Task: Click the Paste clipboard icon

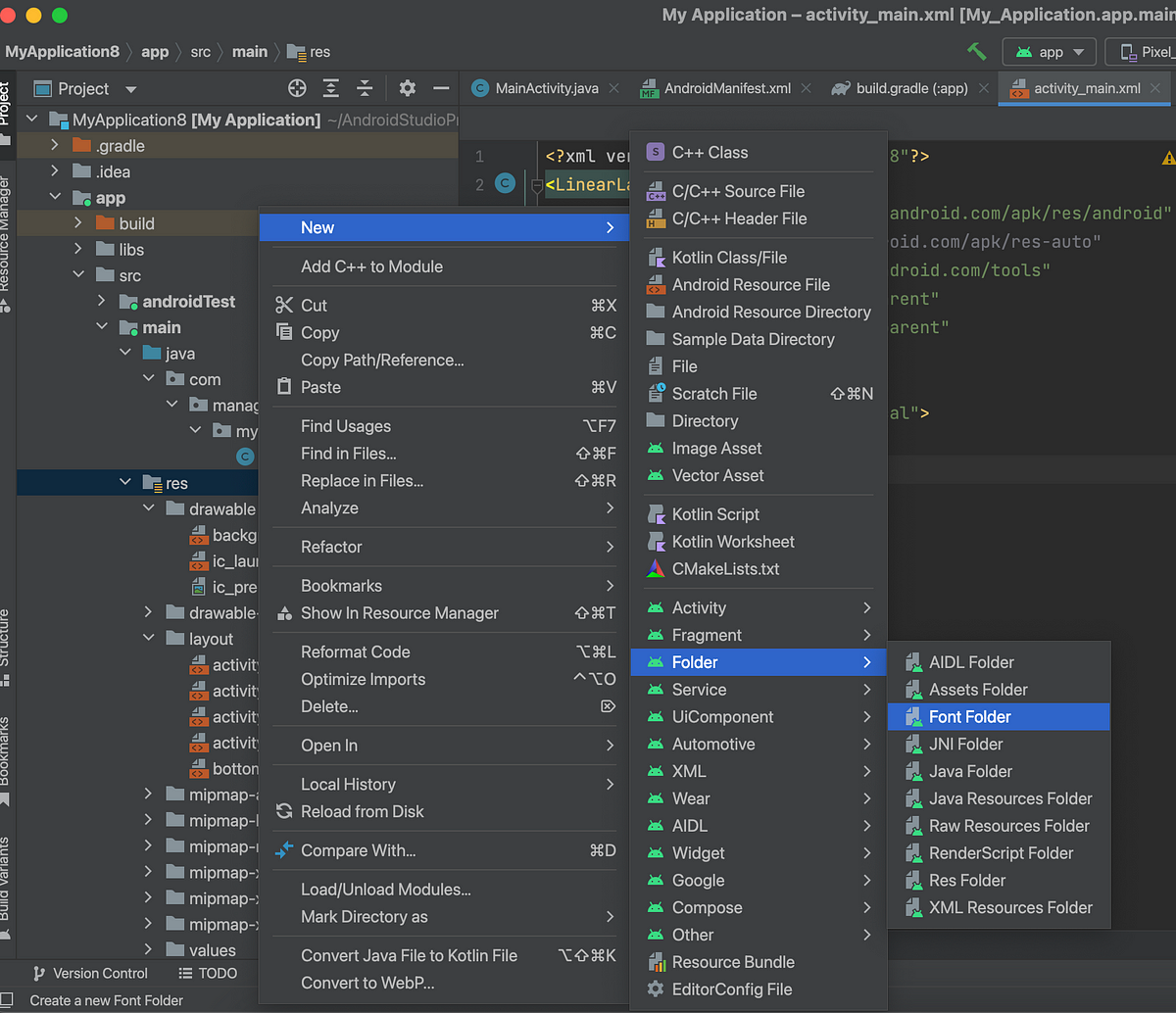Action: [284, 387]
